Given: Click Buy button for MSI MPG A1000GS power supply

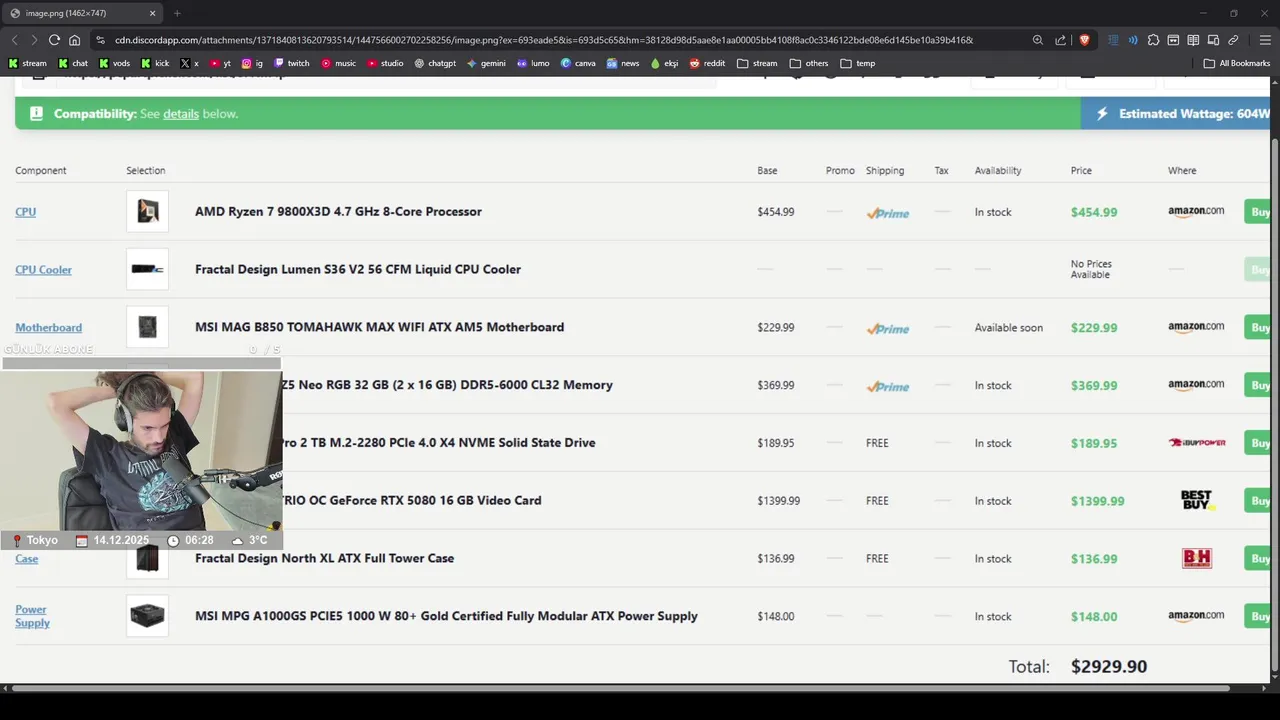Looking at the screenshot, I should [1257, 616].
